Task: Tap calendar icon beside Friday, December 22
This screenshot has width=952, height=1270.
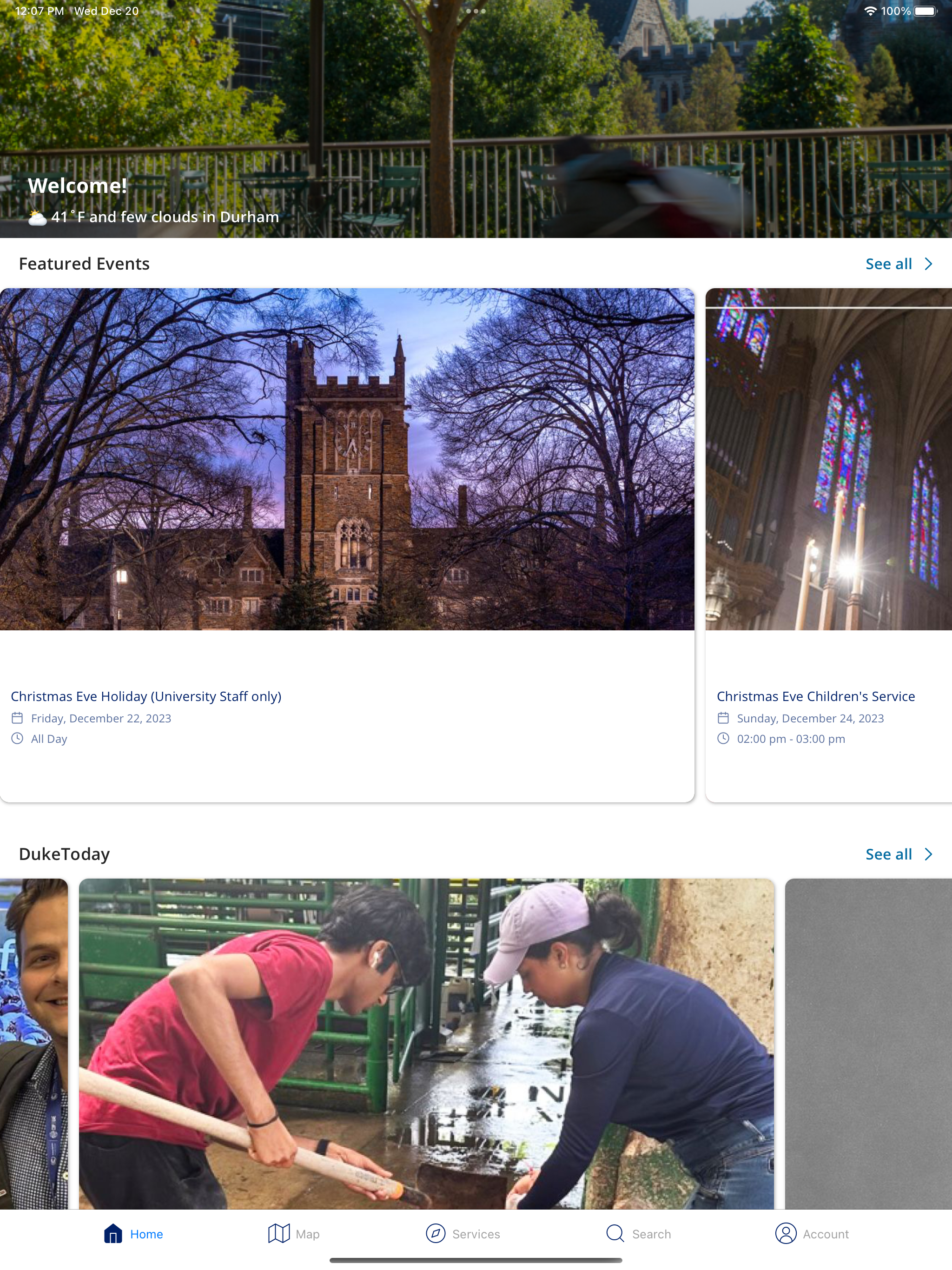Action: click(18, 718)
